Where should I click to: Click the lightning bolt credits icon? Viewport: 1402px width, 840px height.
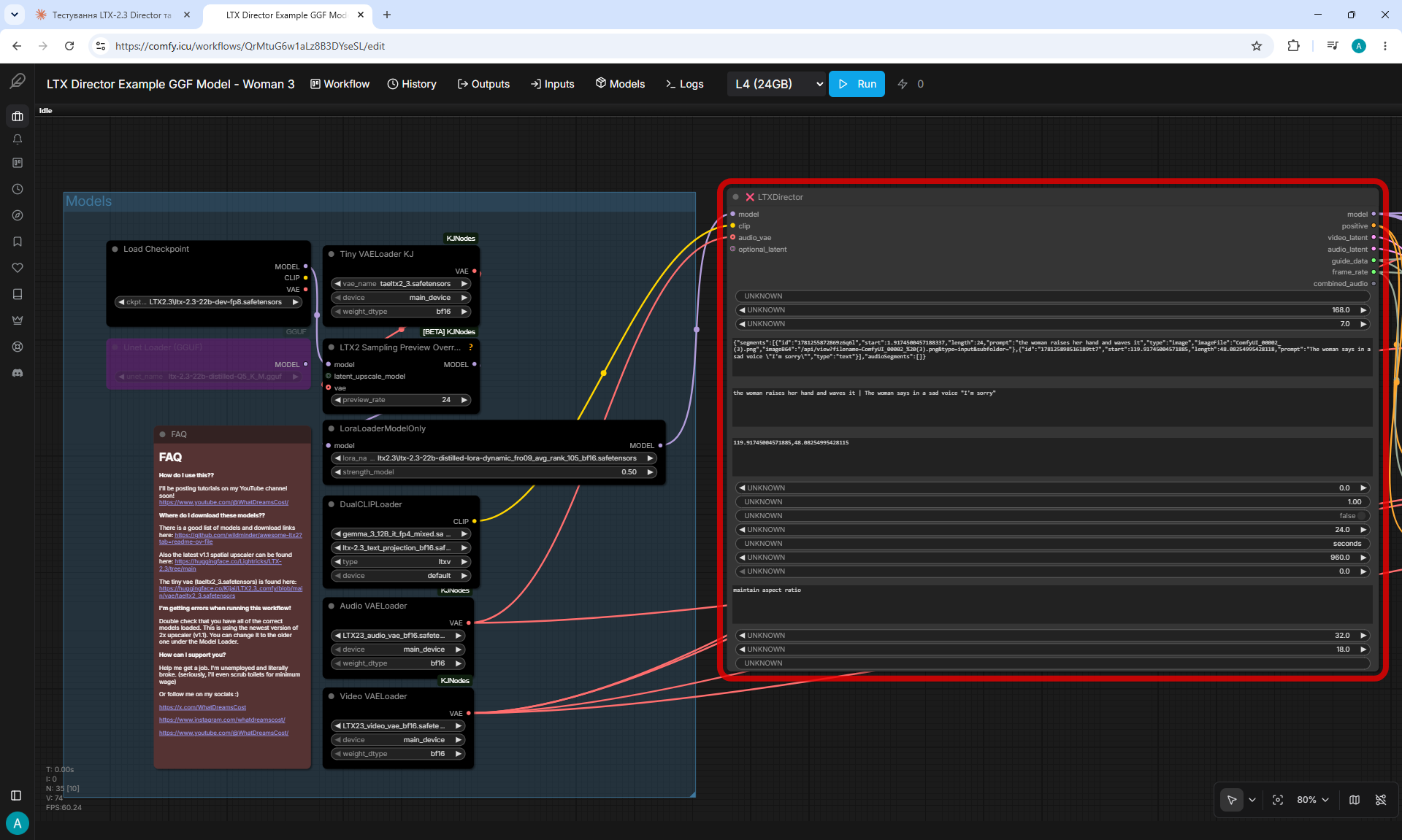[903, 84]
